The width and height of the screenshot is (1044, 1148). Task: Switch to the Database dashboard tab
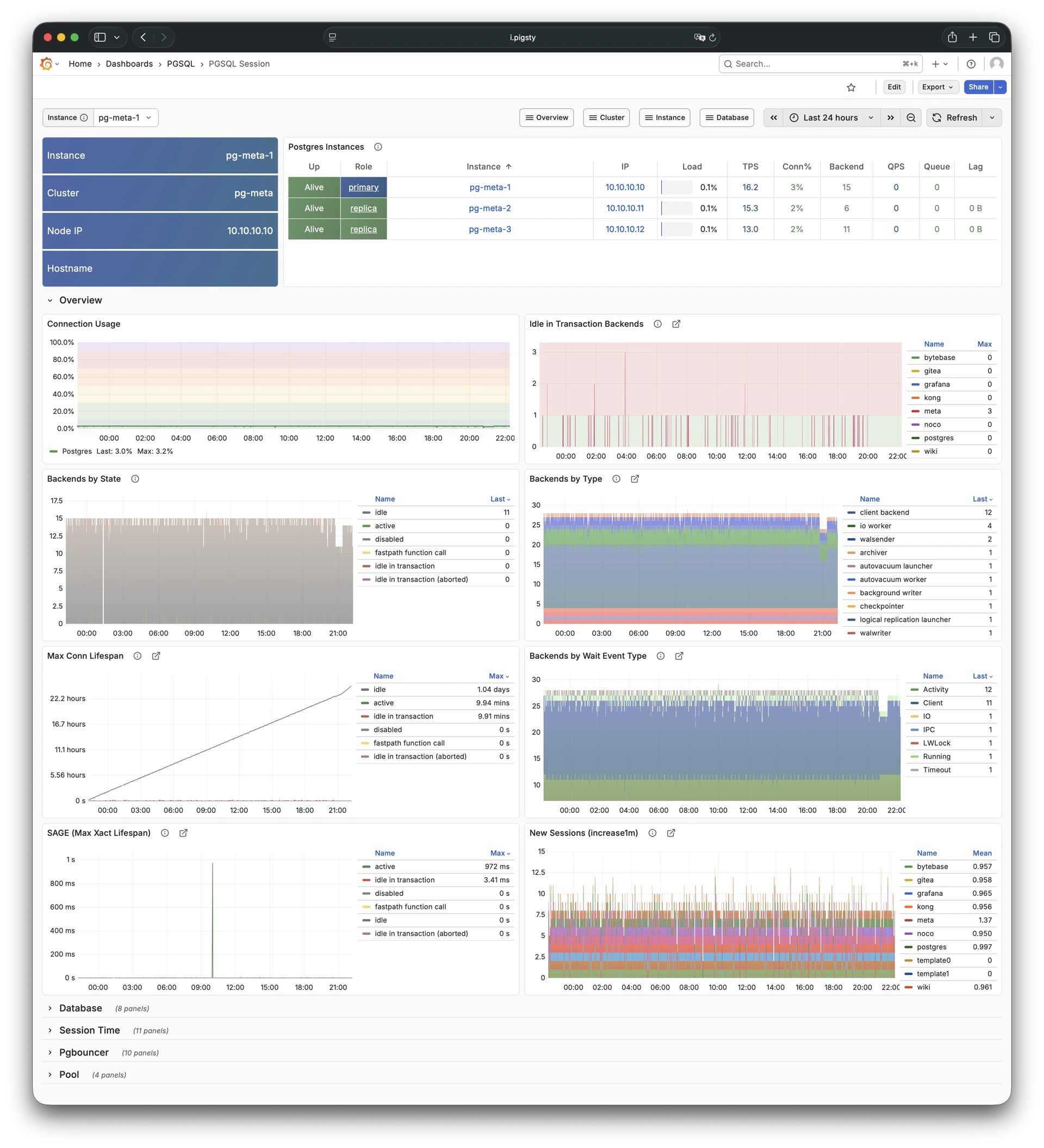pos(727,117)
